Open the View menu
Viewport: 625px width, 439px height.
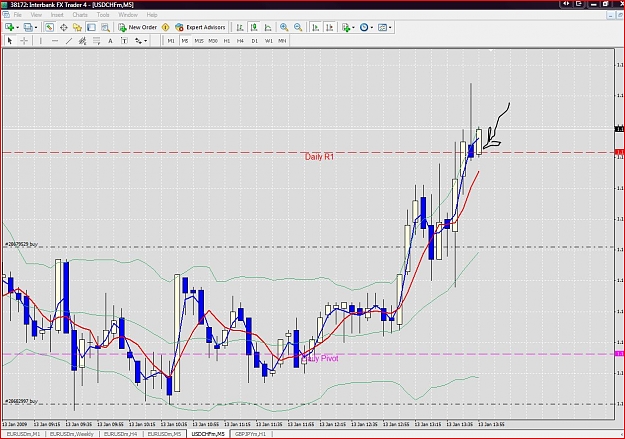[36, 15]
